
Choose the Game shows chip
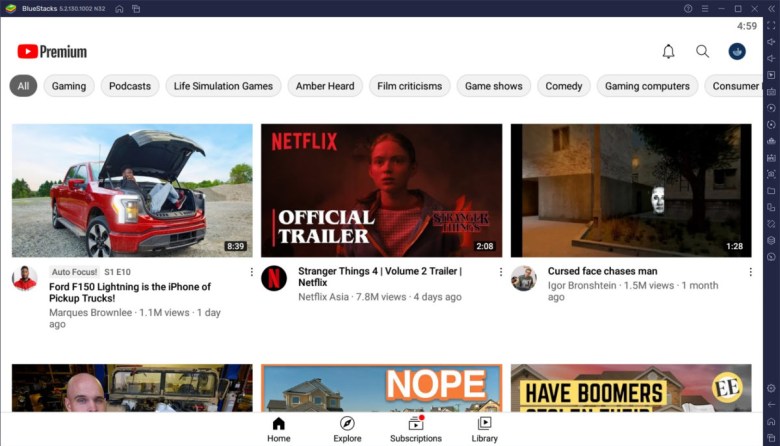tap(493, 86)
